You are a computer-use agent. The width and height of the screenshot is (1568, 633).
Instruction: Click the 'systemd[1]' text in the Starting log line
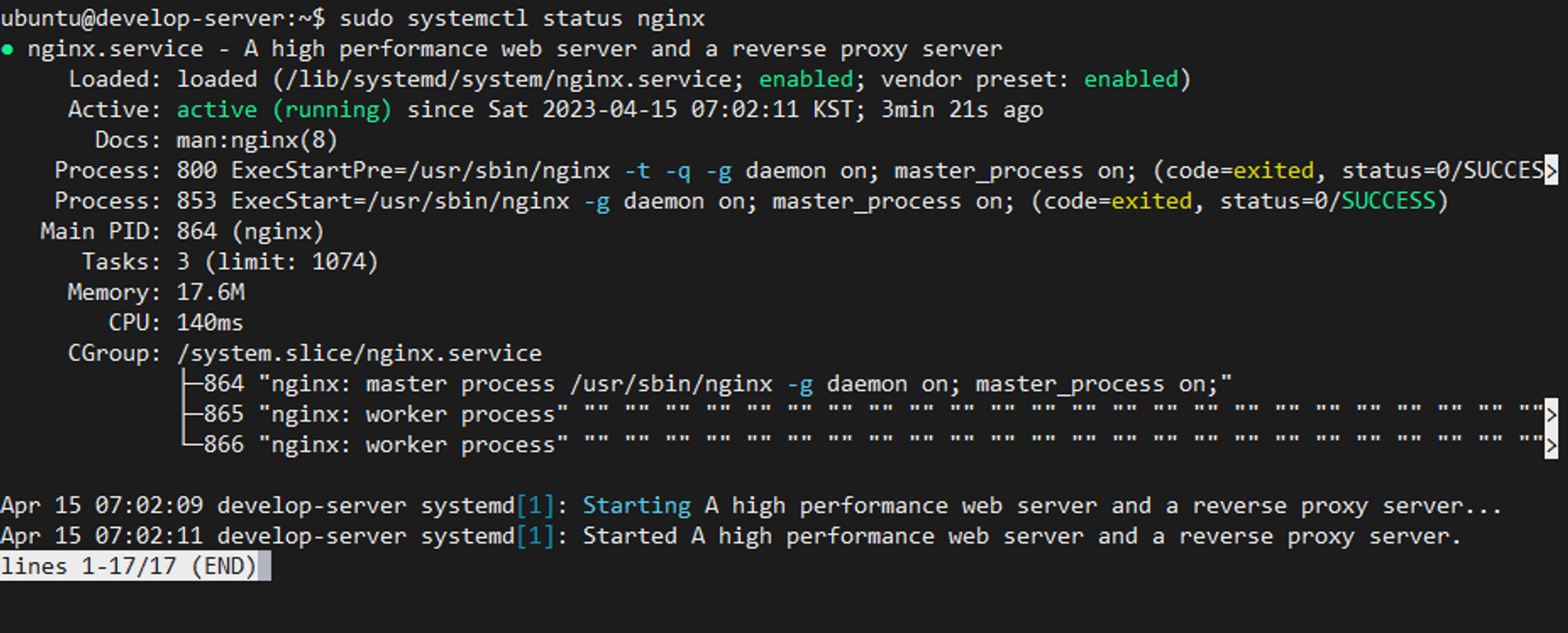point(488,506)
